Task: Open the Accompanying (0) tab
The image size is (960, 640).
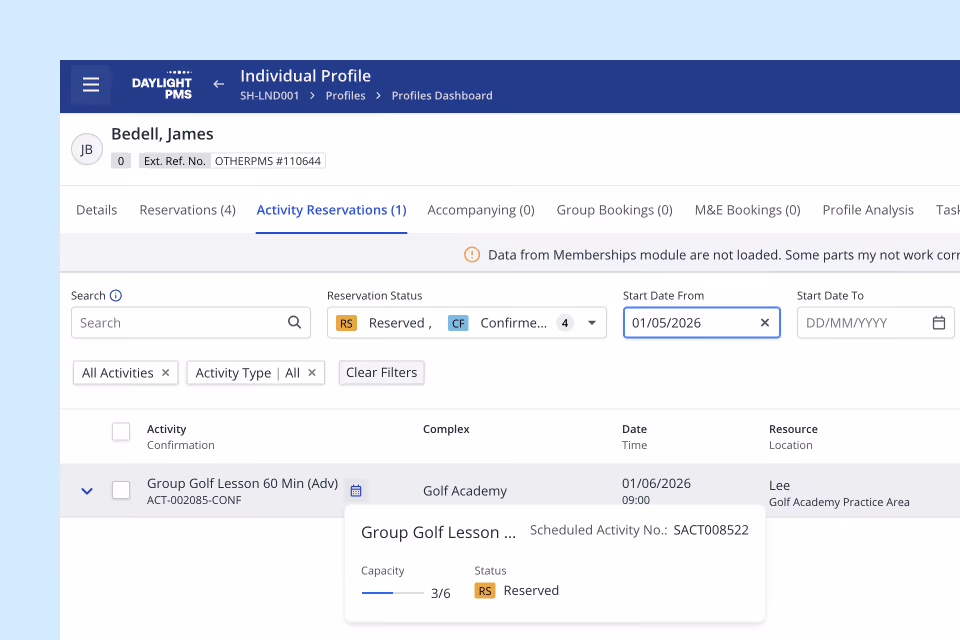Action: click(x=481, y=210)
